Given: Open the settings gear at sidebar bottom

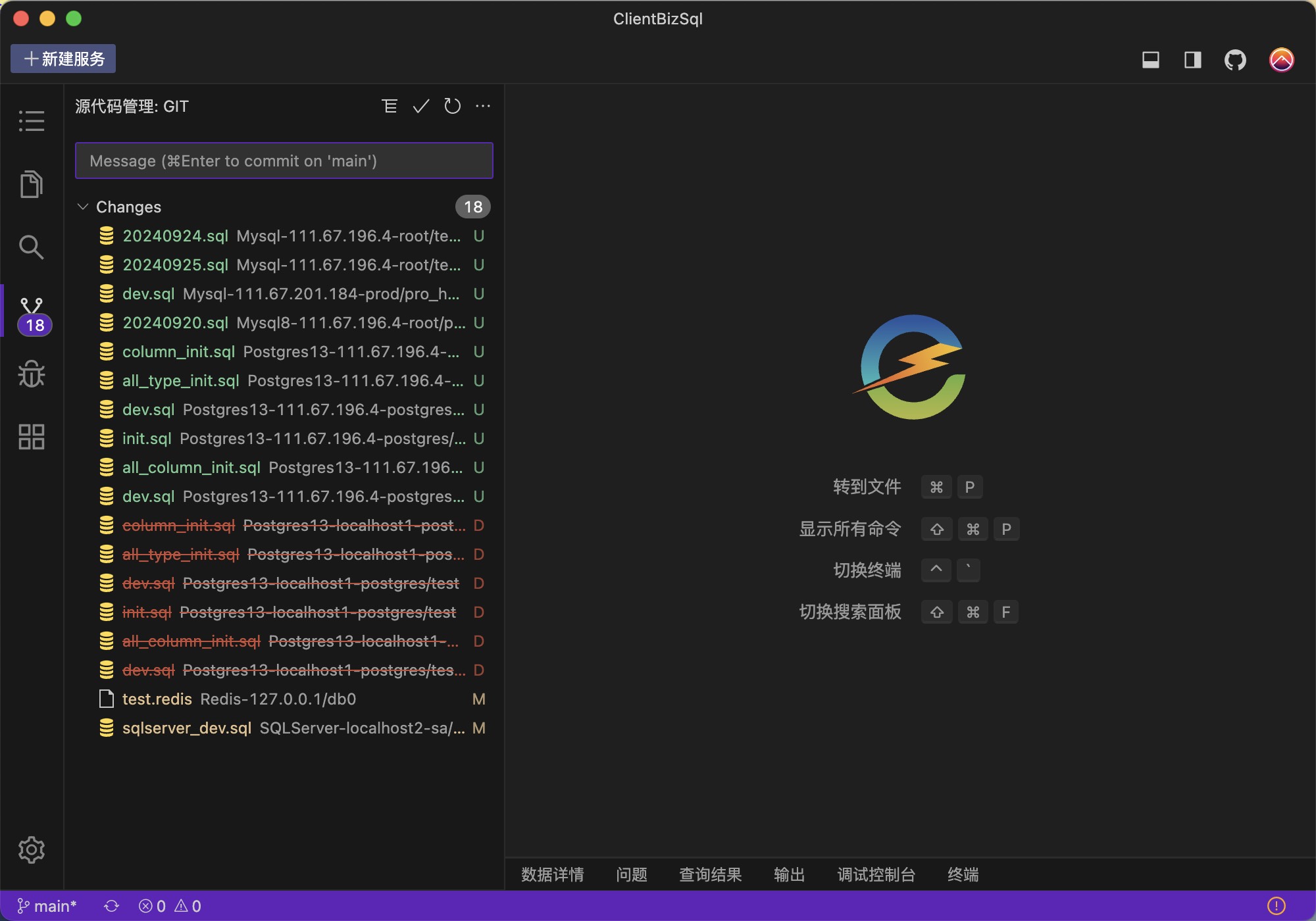Looking at the screenshot, I should click(x=31, y=850).
